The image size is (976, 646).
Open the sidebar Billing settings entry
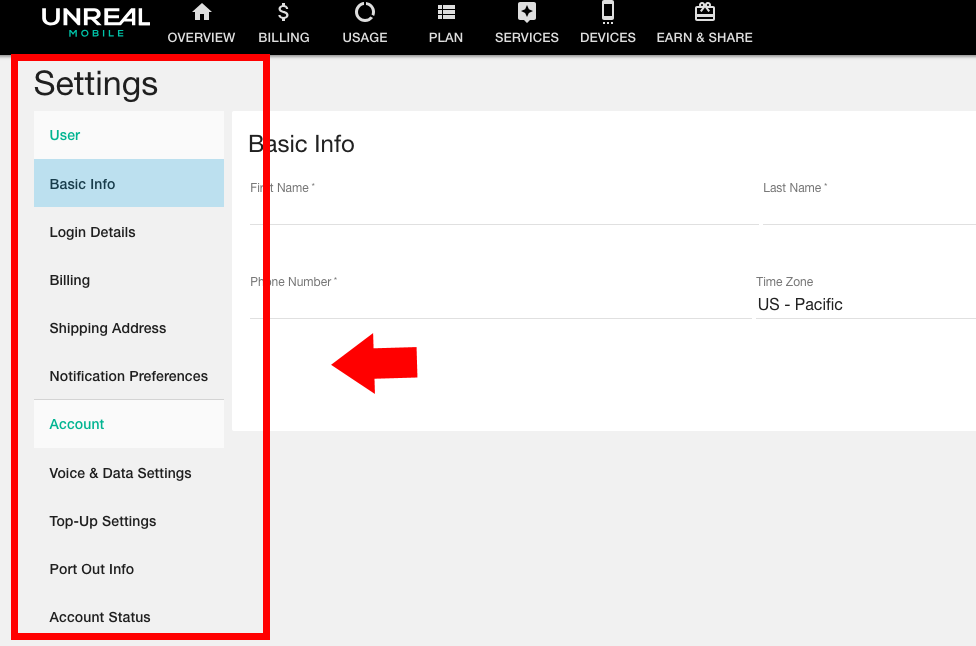point(129,280)
